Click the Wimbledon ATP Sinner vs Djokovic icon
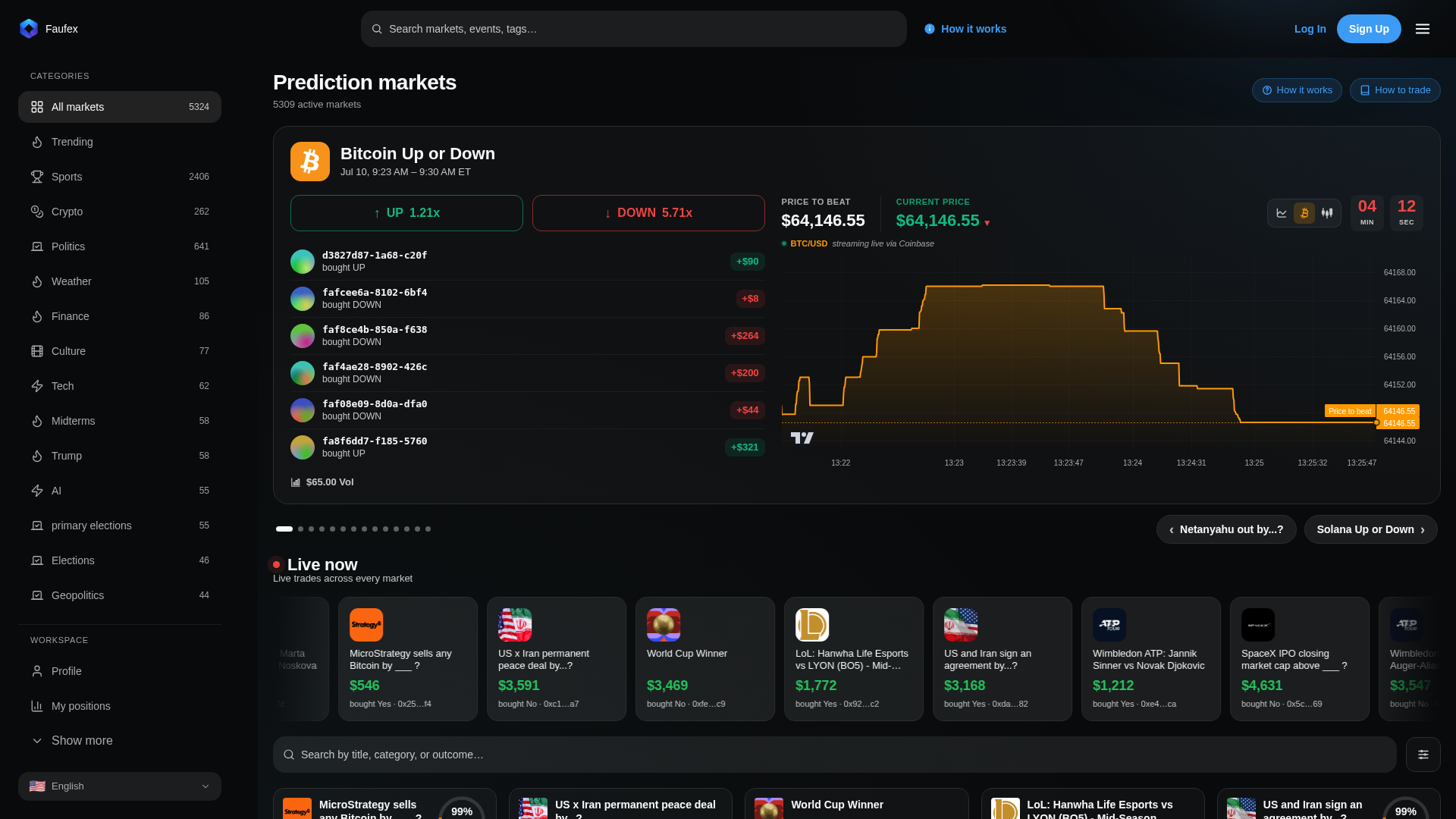Viewport: 1456px width, 819px height. [x=1109, y=625]
